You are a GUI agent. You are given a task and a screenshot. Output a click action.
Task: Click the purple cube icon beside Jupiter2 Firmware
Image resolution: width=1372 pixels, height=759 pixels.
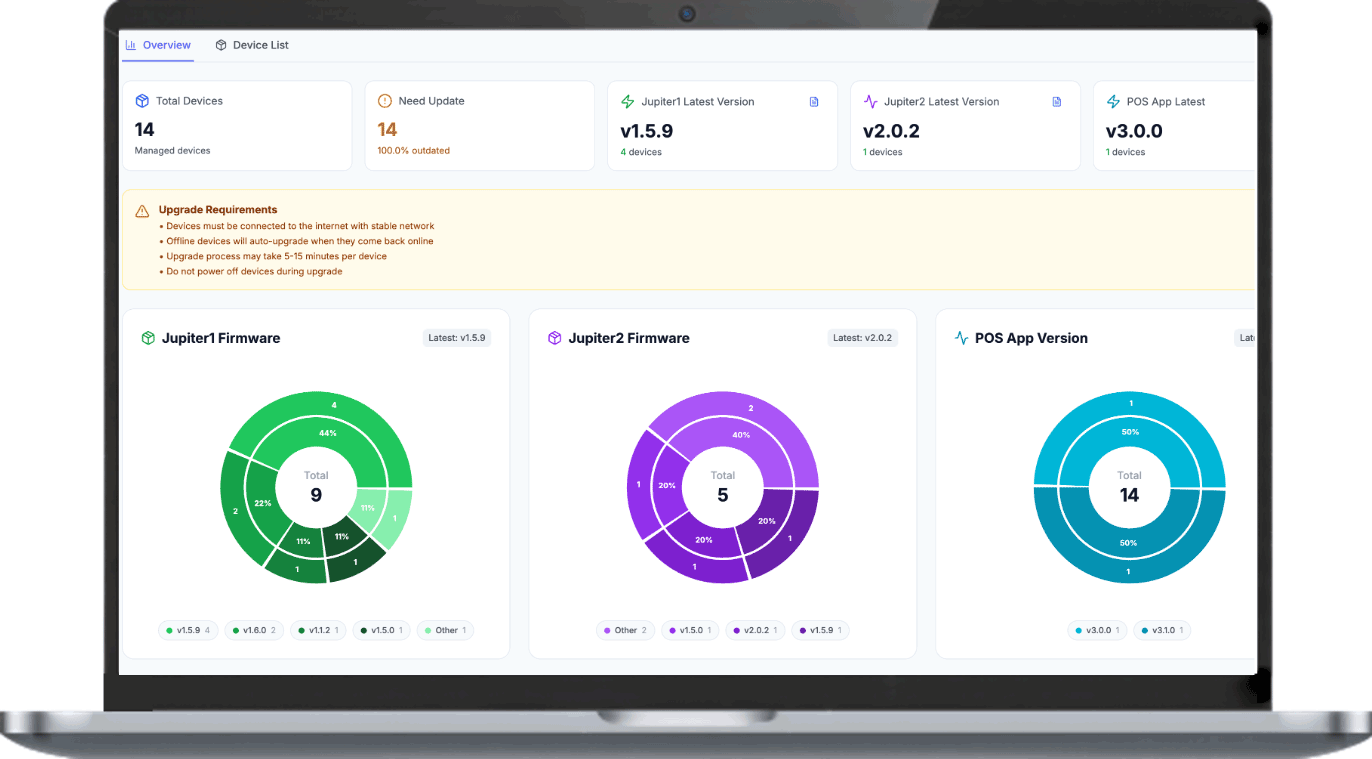pyautogui.click(x=555, y=338)
